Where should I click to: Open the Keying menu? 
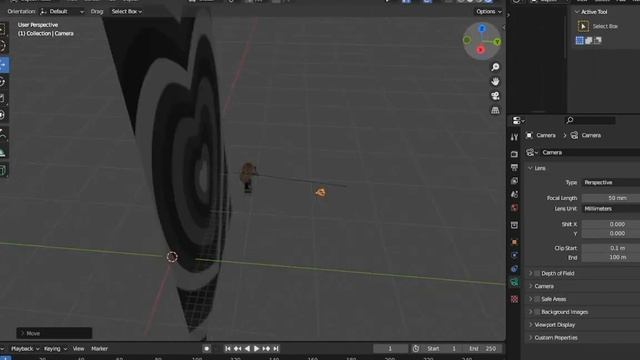point(55,349)
